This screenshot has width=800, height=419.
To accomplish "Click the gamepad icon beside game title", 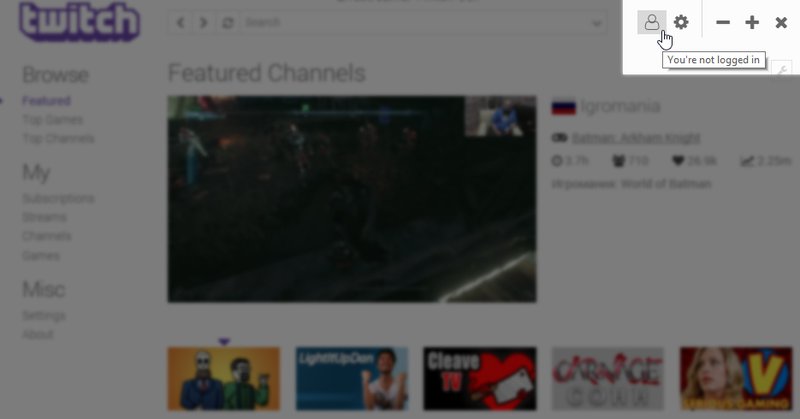I will pos(559,138).
